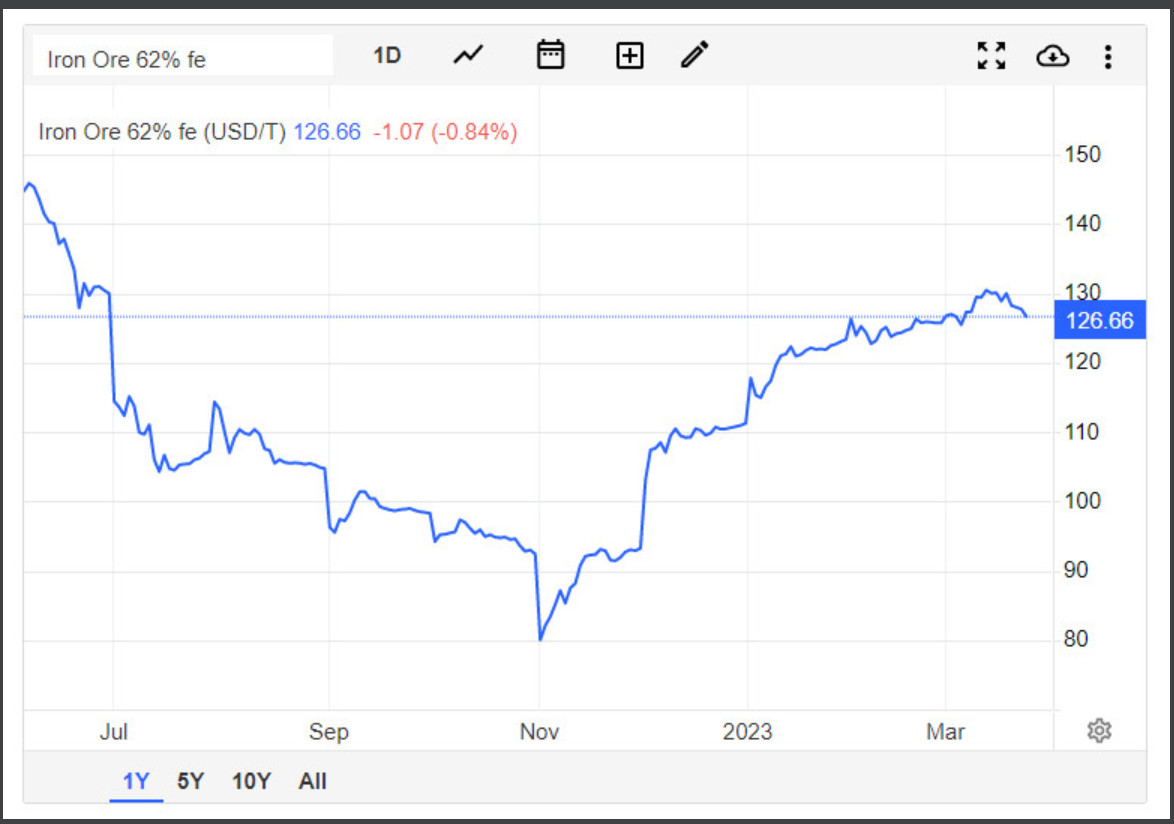Switch to the 10Y time range
The width and height of the screenshot is (1174, 824).
coord(252,781)
